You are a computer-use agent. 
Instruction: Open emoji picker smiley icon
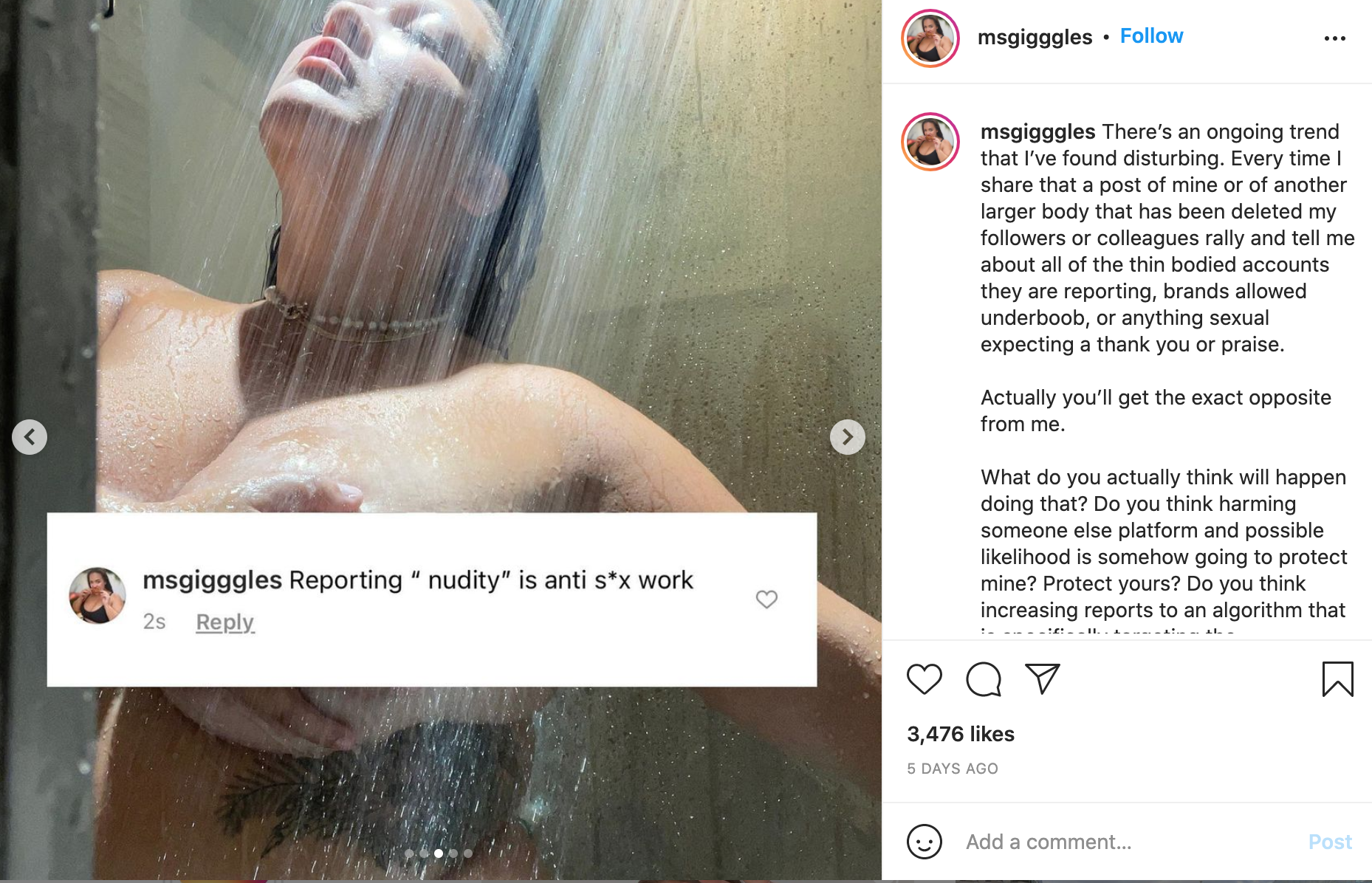click(924, 842)
